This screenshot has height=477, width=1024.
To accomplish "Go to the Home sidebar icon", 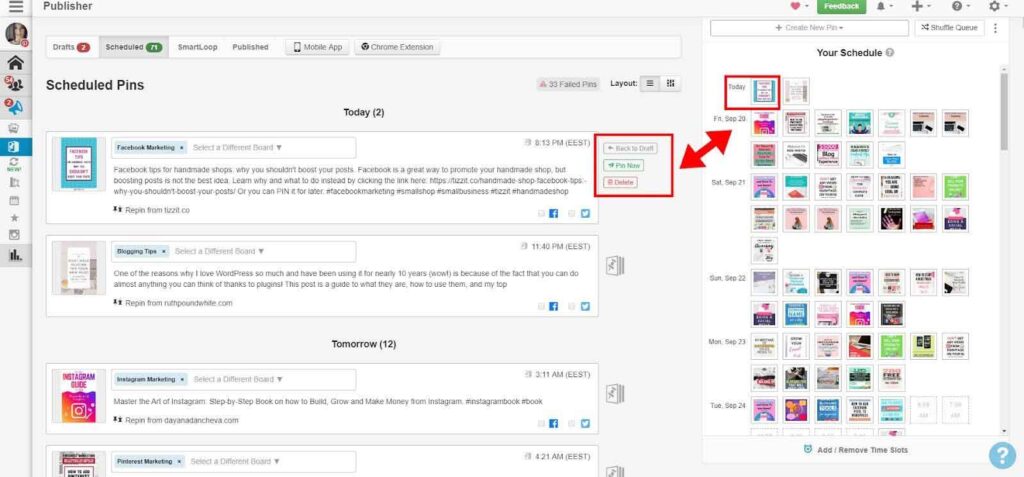I will 16,63.
